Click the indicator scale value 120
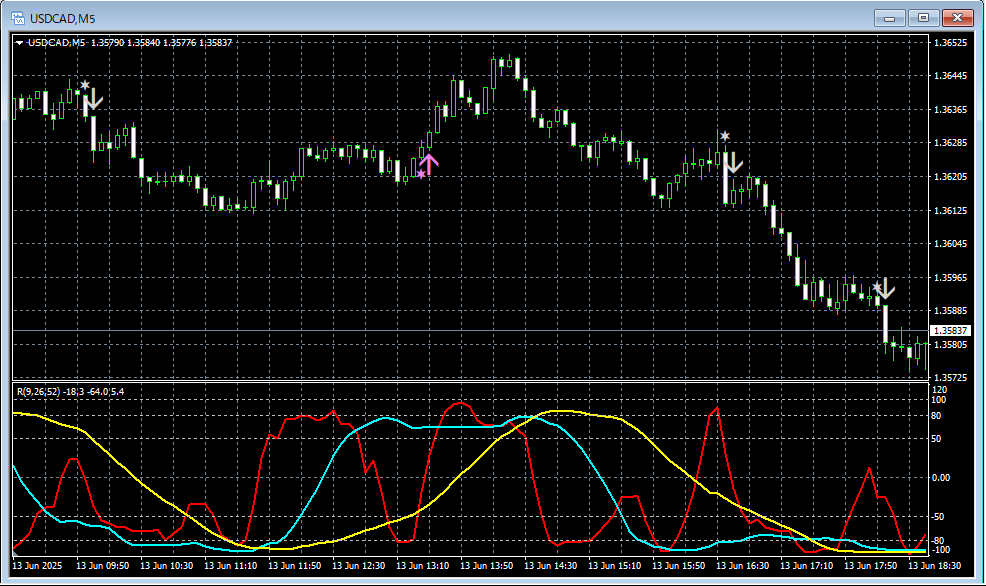986x586 pixels. pos(939,390)
